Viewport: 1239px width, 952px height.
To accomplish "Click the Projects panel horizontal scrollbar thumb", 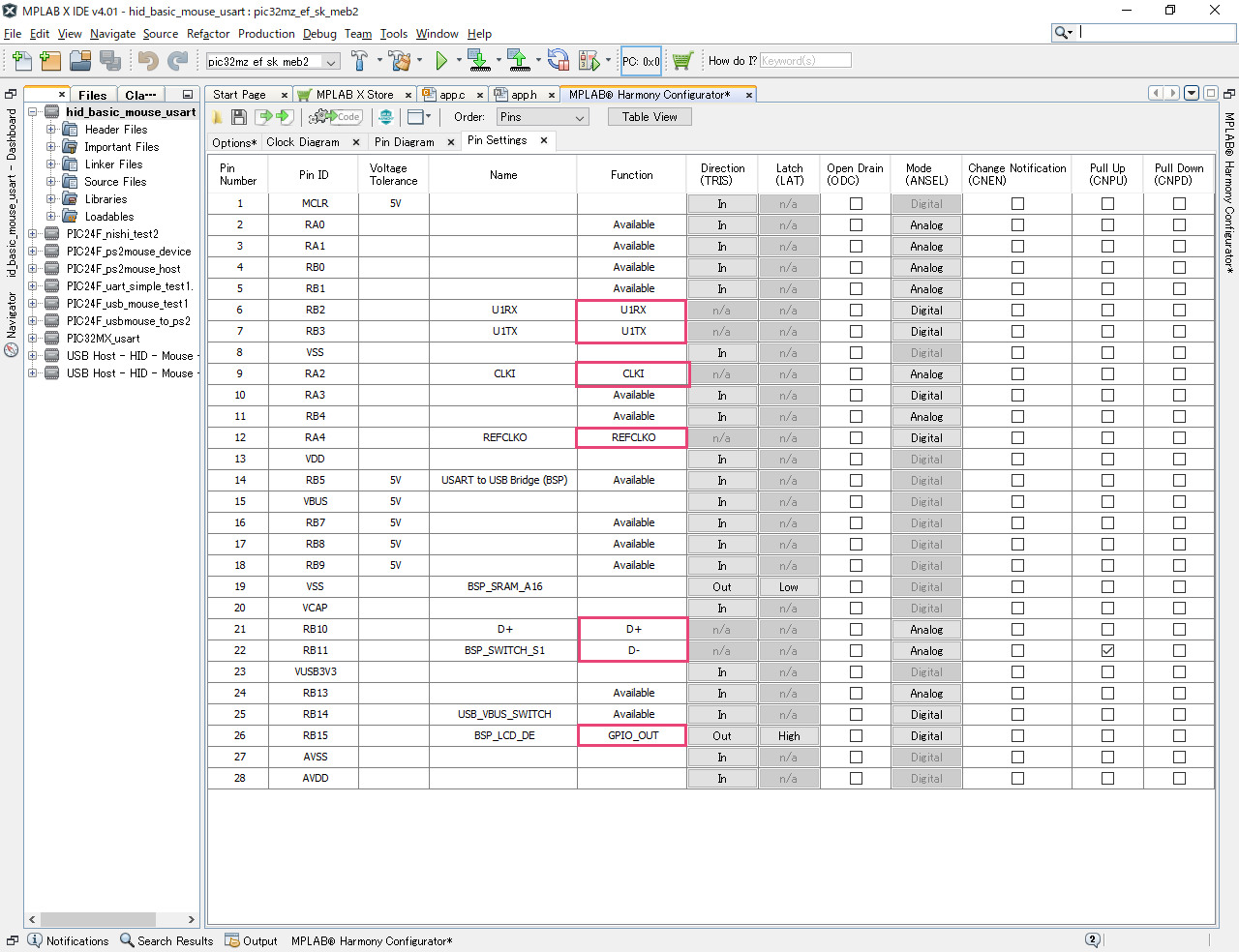I will pos(98,919).
